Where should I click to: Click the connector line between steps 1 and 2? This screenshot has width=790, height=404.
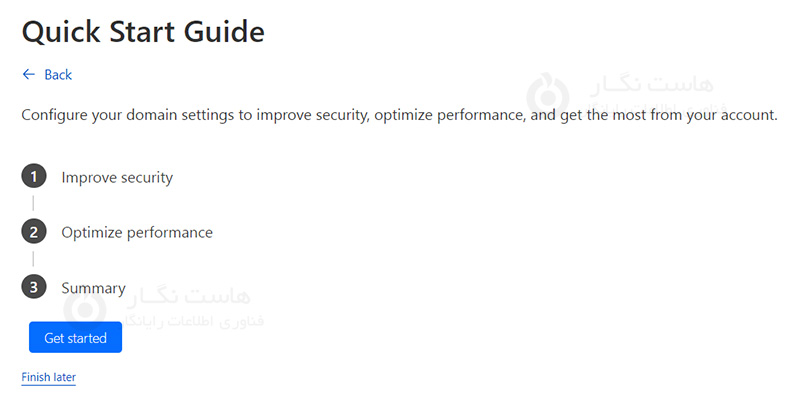click(x=33, y=204)
